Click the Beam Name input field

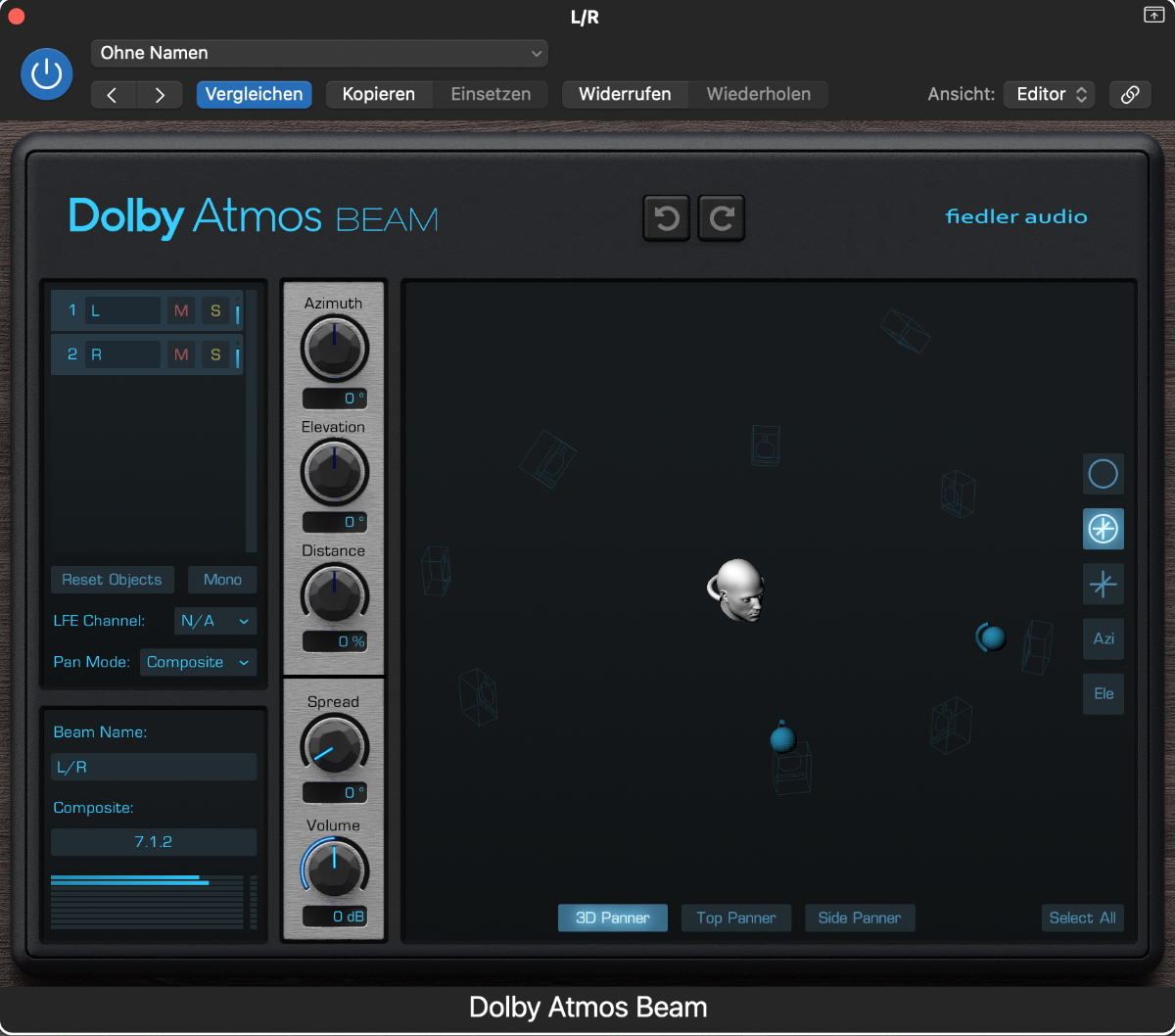click(154, 767)
